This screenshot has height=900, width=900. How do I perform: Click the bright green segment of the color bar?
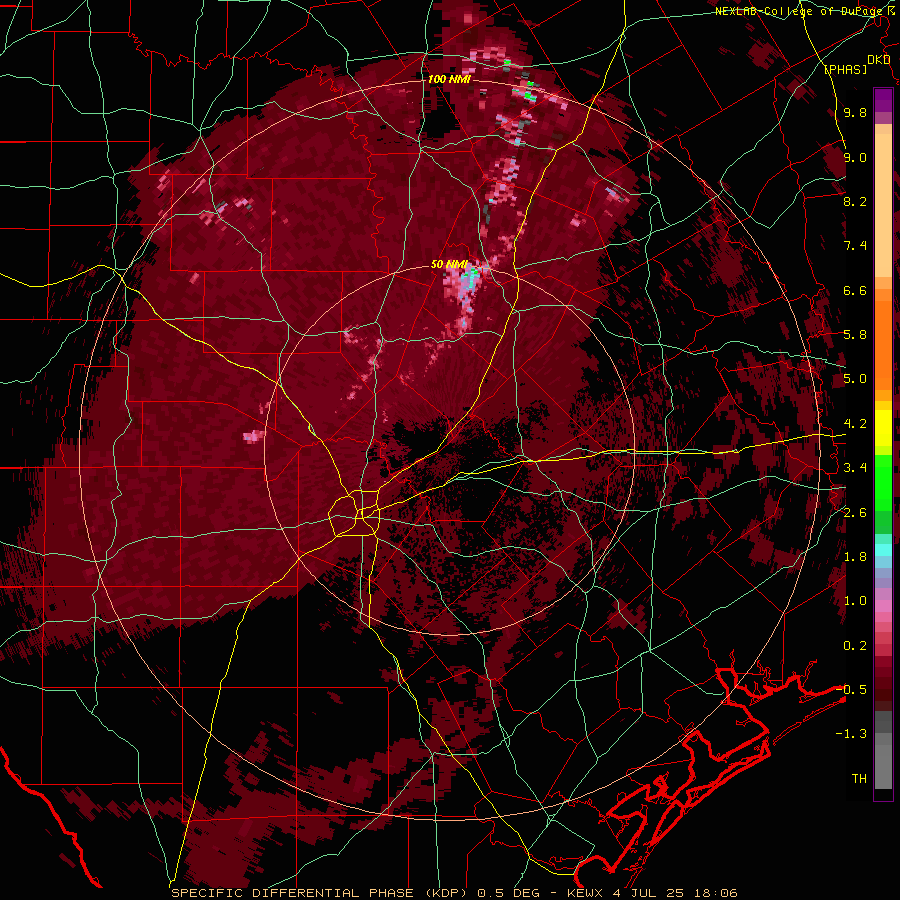[883, 483]
